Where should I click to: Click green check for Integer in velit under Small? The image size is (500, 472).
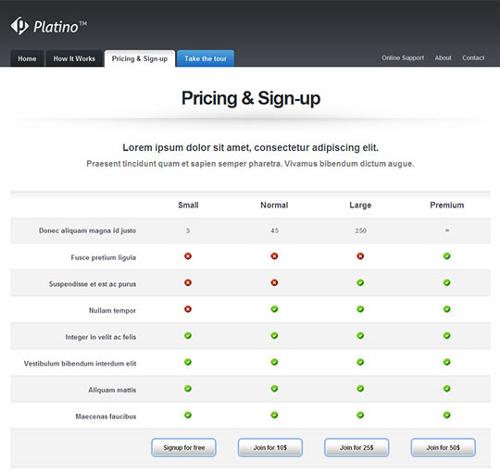pos(188,336)
